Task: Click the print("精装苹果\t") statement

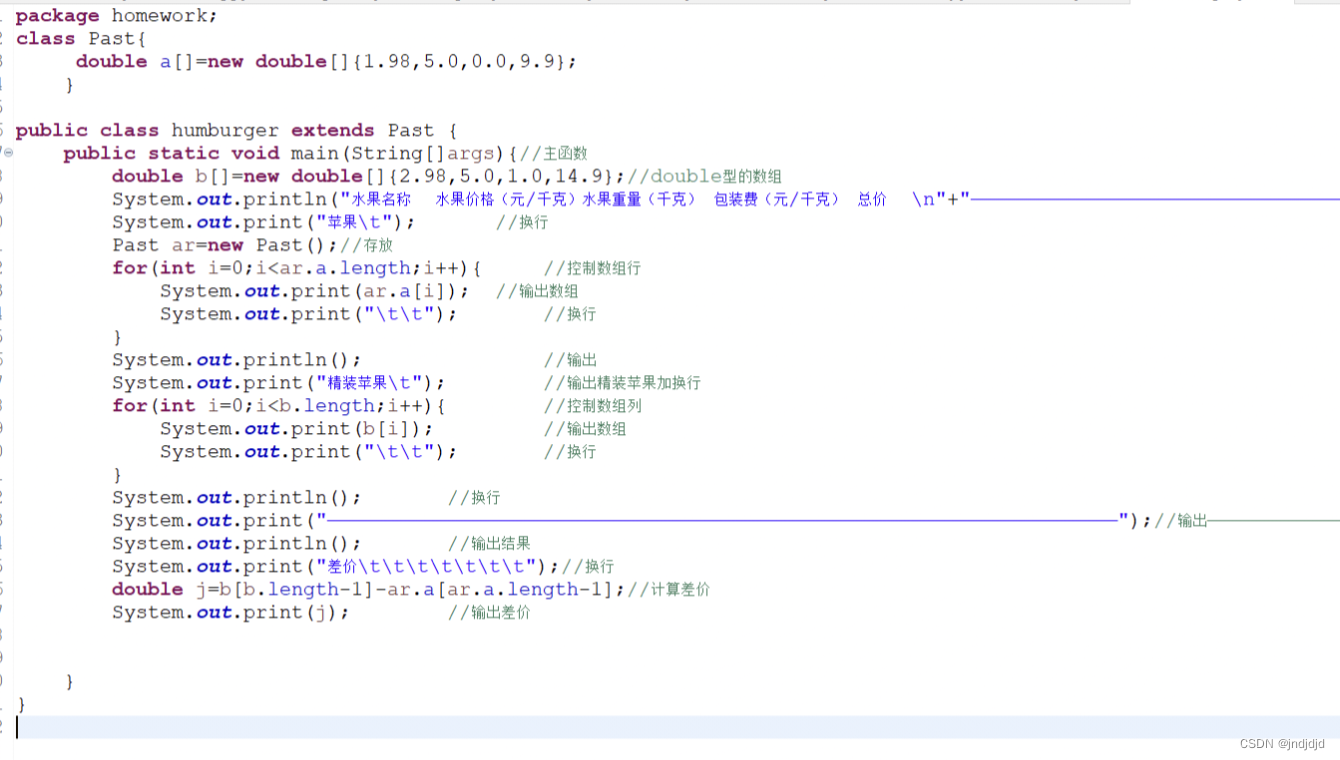Action: click(x=278, y=384)
